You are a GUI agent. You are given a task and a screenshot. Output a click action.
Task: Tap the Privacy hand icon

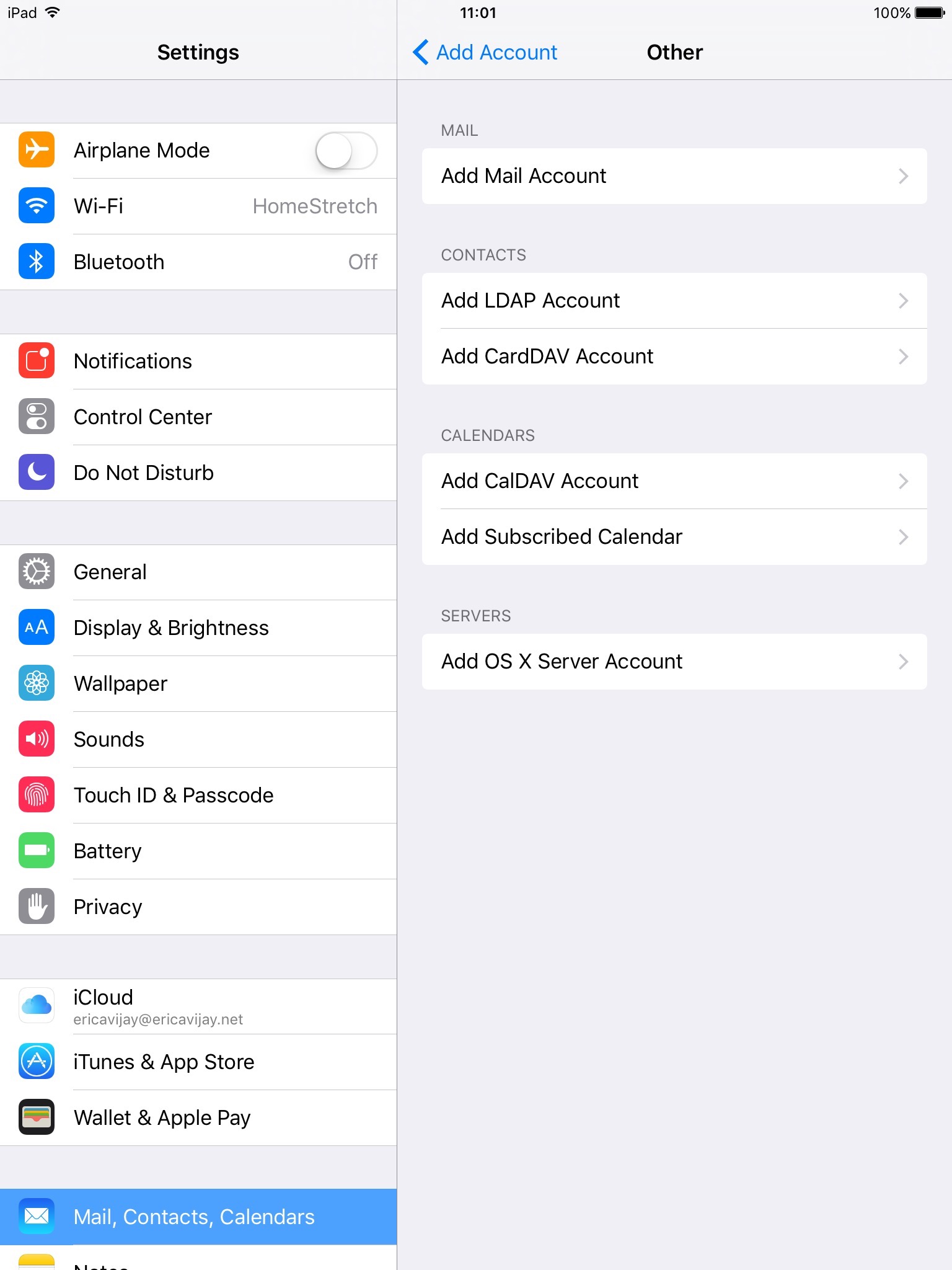click(x=37, y=907)
